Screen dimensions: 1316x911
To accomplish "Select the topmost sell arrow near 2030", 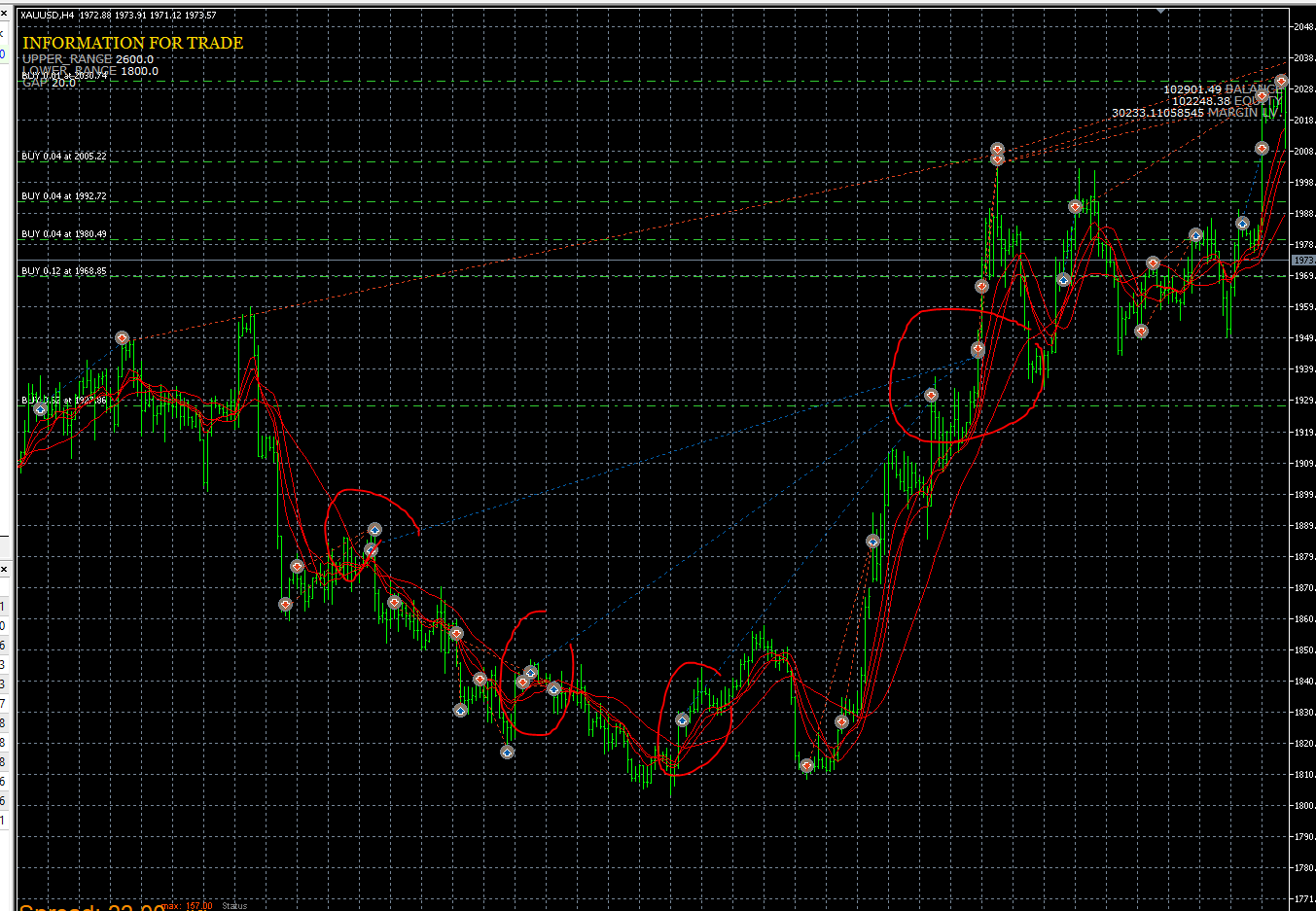I will (x=1282, y=82).
